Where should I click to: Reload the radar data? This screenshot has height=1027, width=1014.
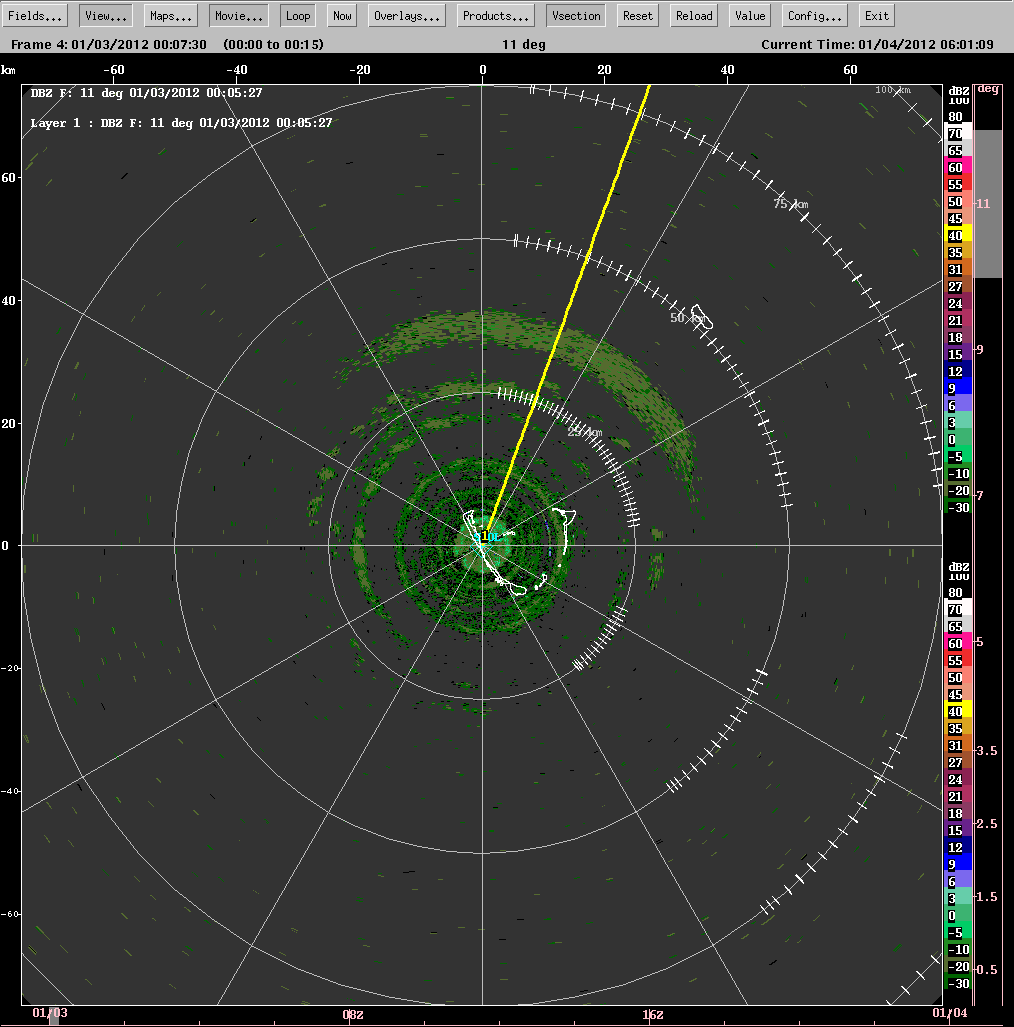(693, 15)
